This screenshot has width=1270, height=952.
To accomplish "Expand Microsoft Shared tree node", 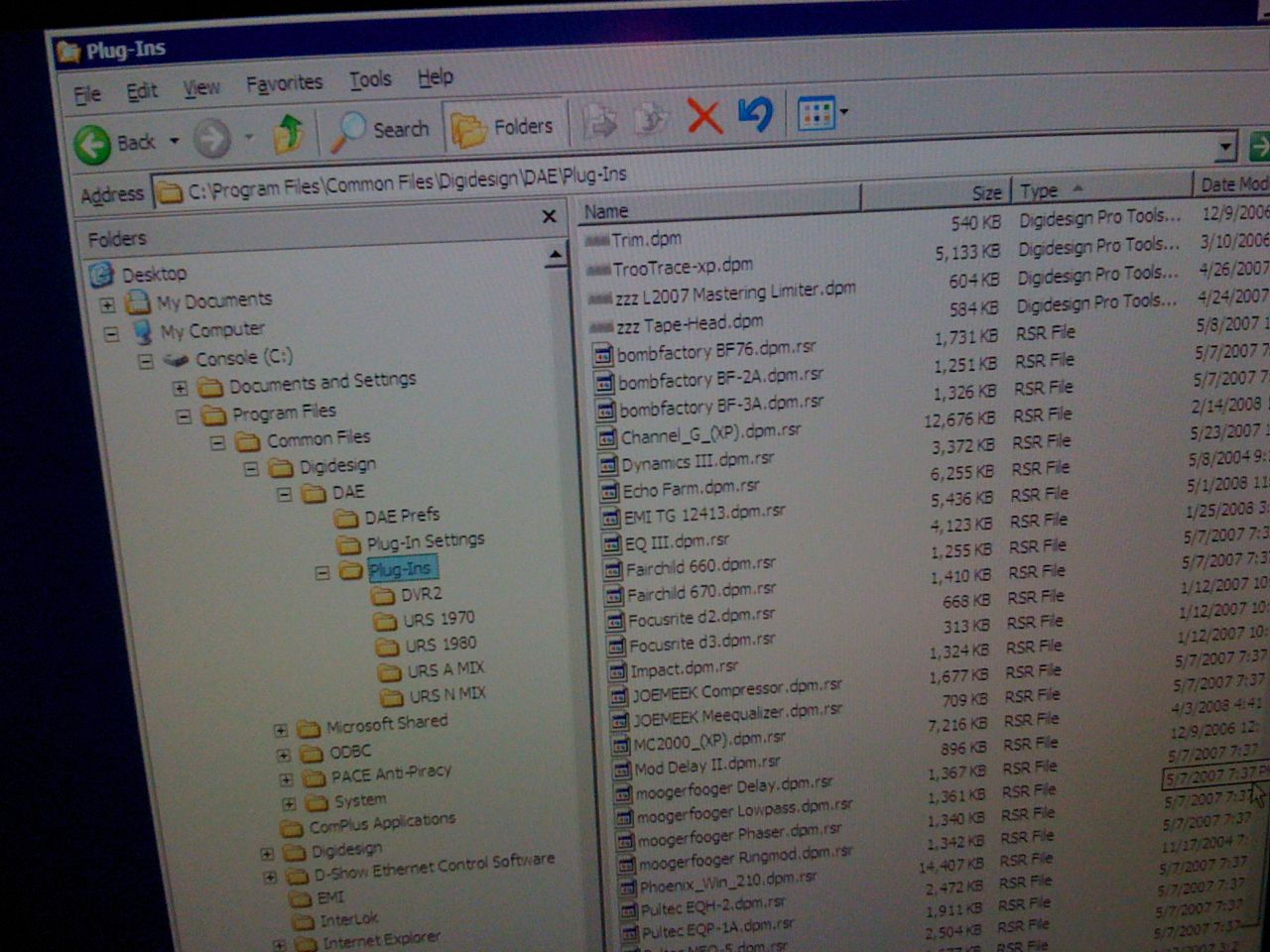I will 281,730.
